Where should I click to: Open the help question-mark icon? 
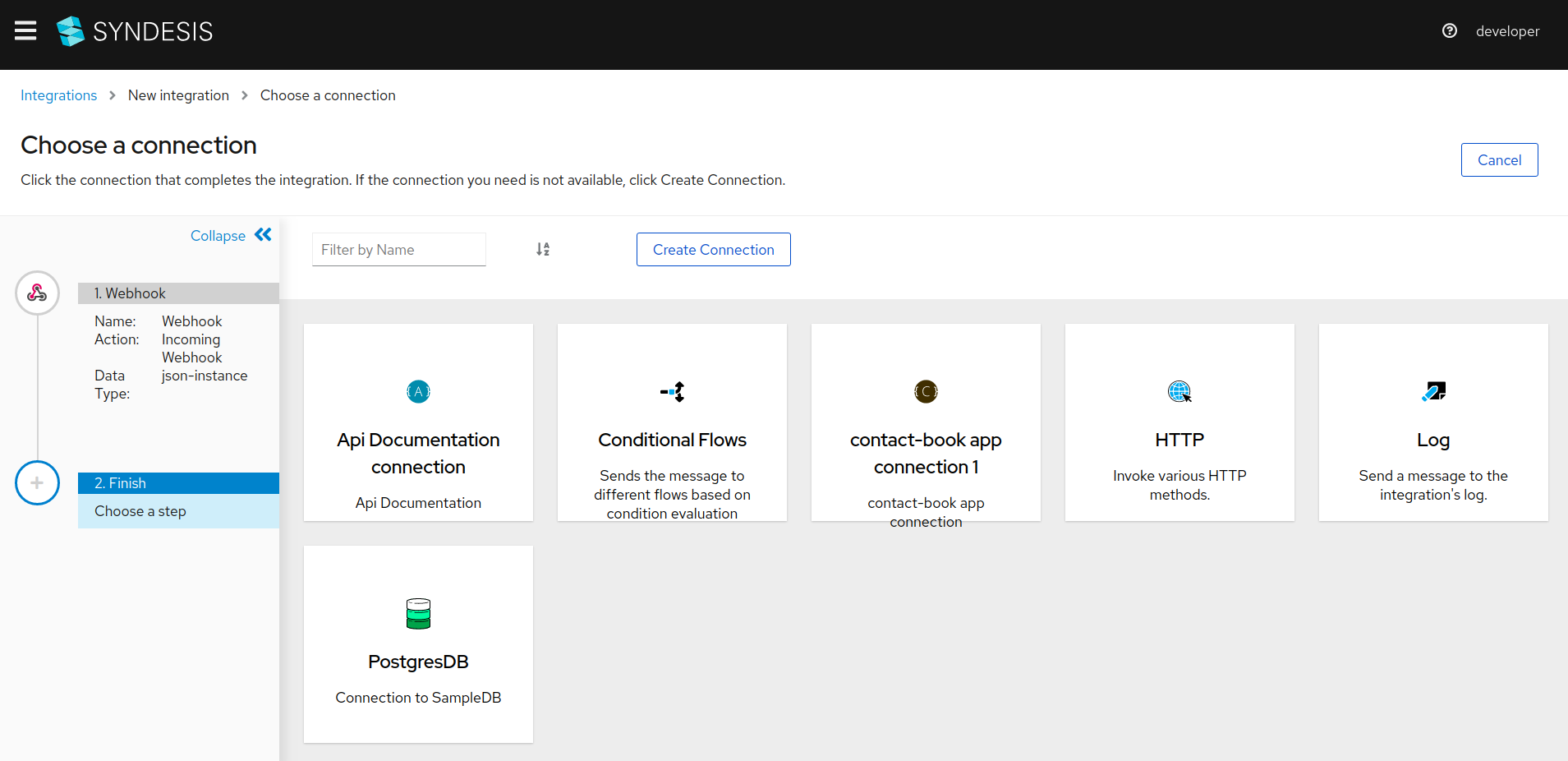pos(1450,30)
